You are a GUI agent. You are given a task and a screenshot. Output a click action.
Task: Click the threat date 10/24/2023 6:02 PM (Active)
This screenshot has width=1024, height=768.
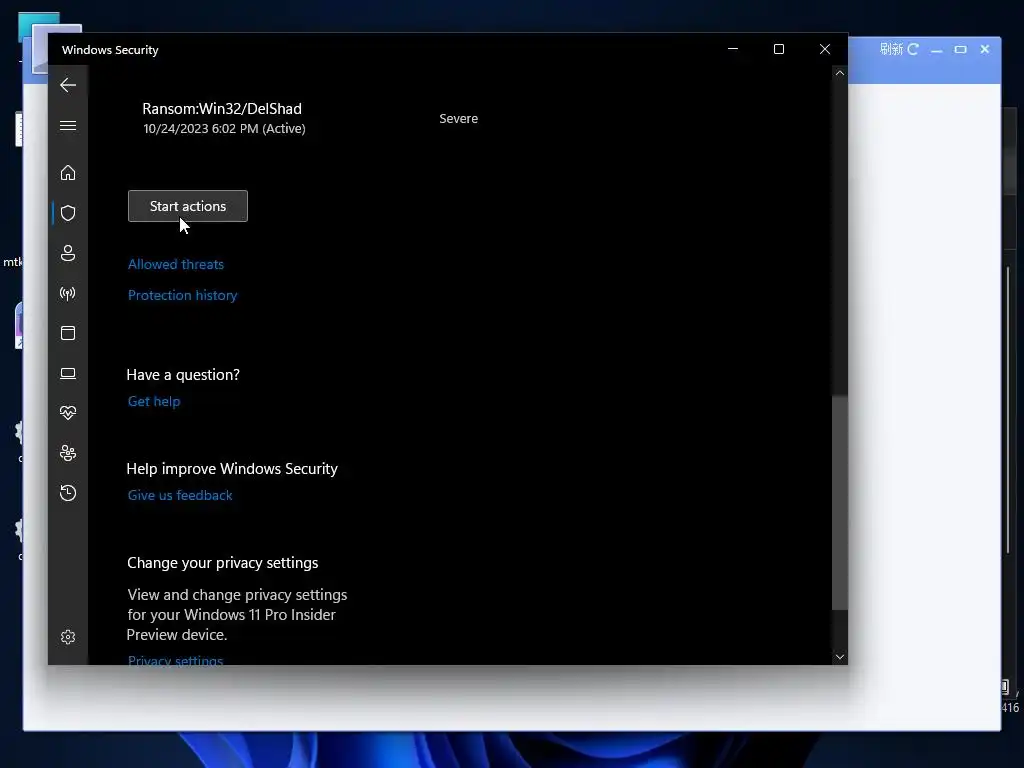pos(224,129)
